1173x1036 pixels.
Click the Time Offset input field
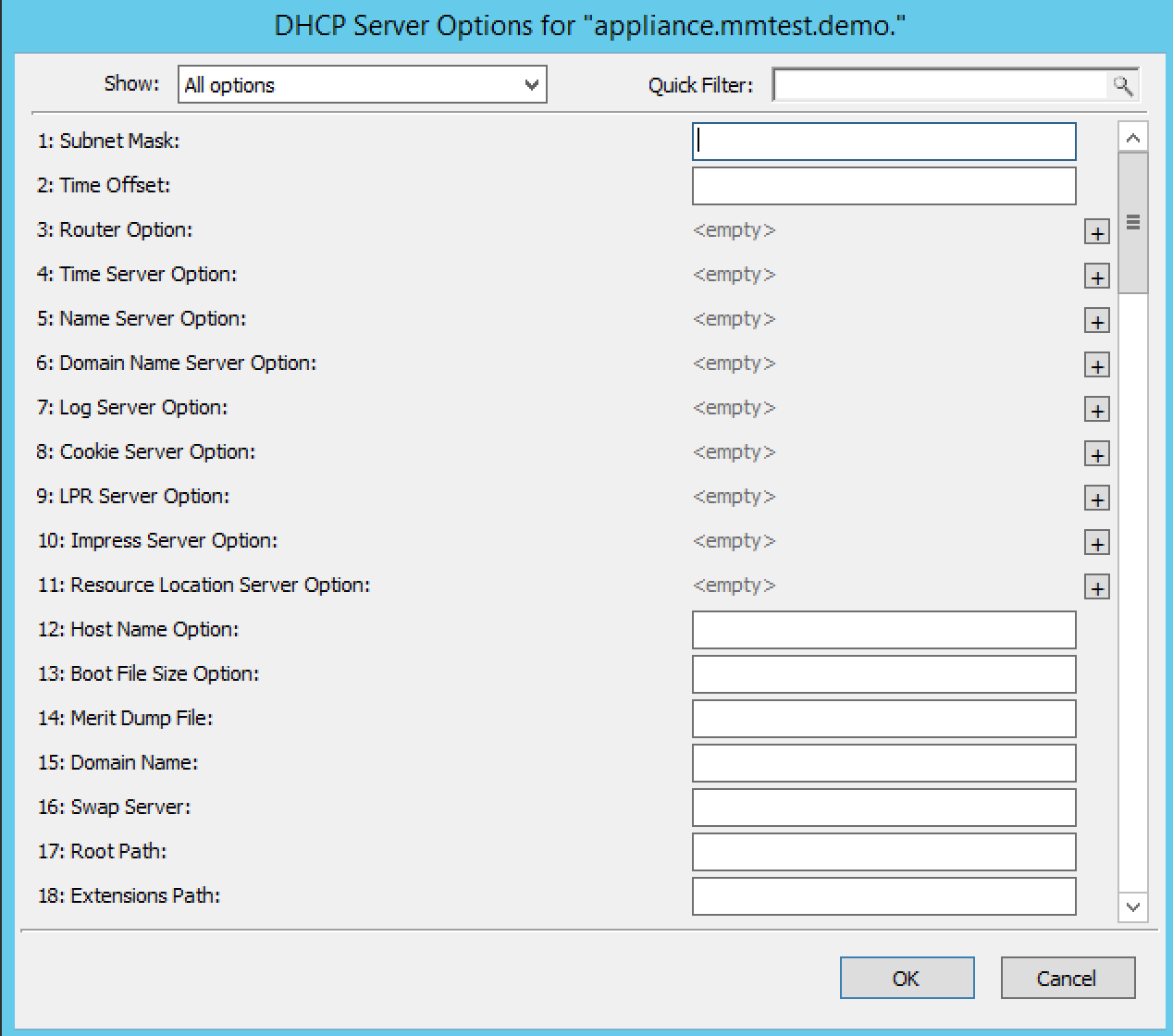tap(883, 186)
